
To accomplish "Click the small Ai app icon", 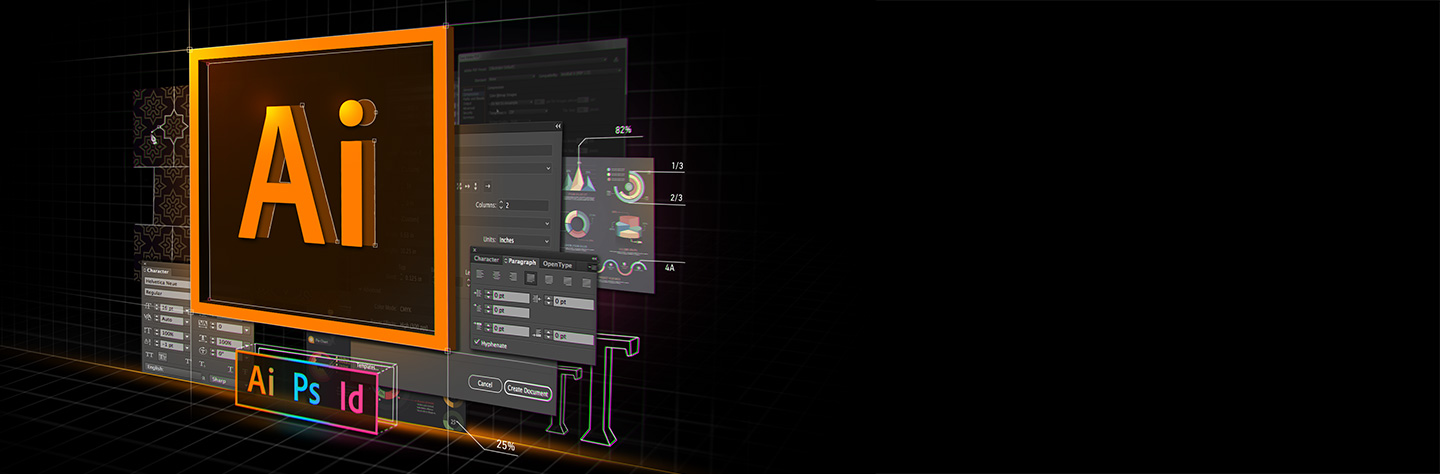I will 260,383.
